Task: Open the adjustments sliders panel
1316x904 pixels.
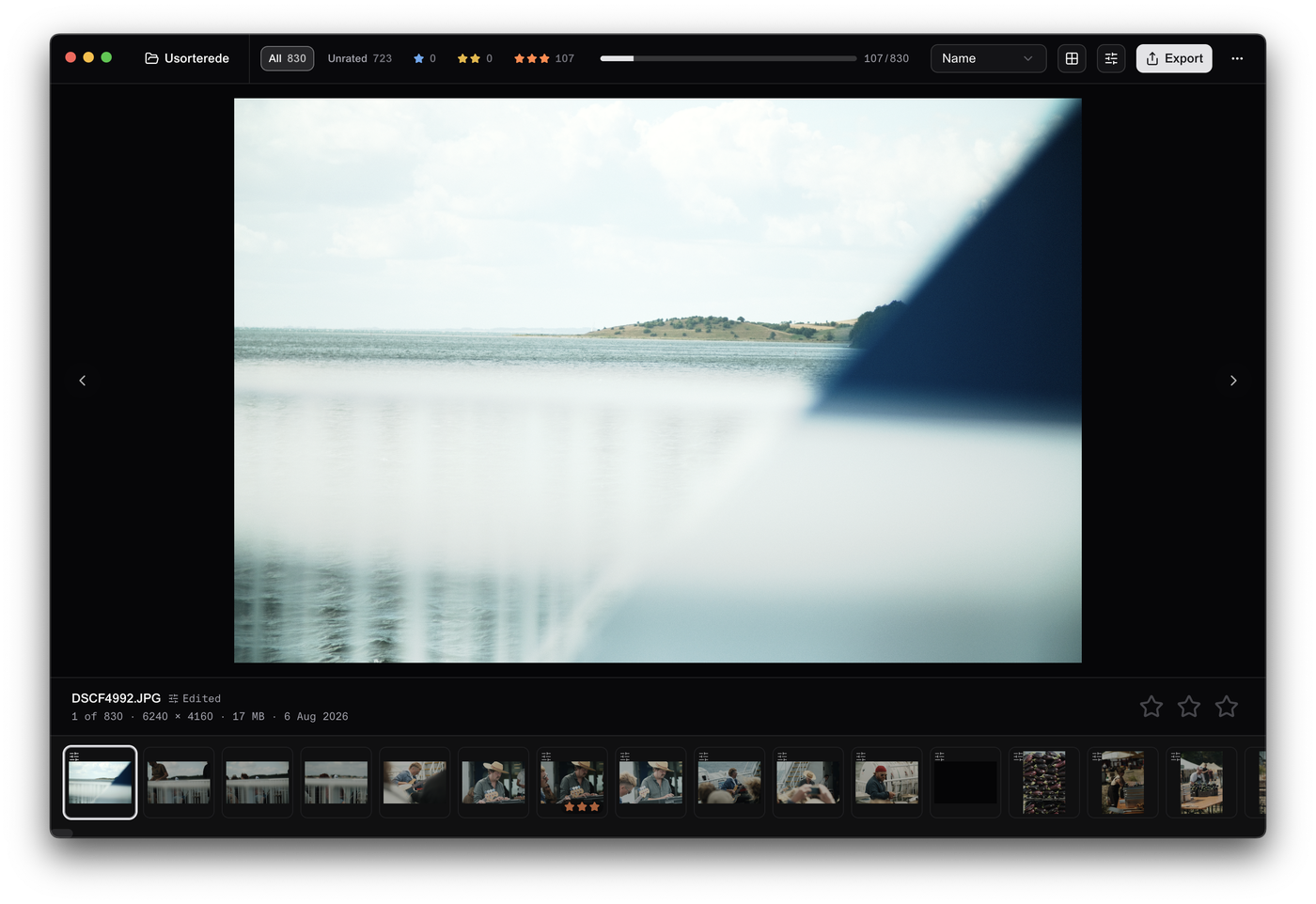Action: [x=1111, y=58]
